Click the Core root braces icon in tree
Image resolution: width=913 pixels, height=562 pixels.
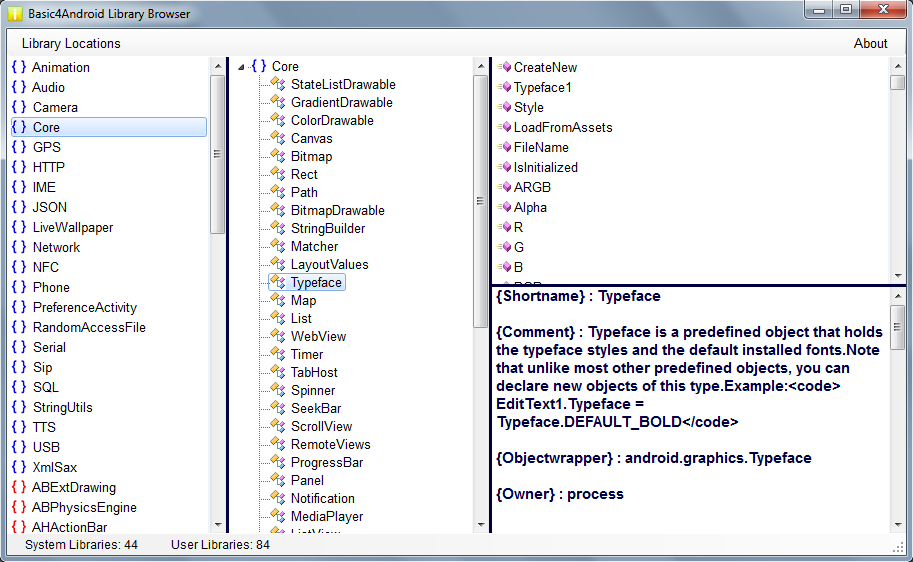coord(259,66)
